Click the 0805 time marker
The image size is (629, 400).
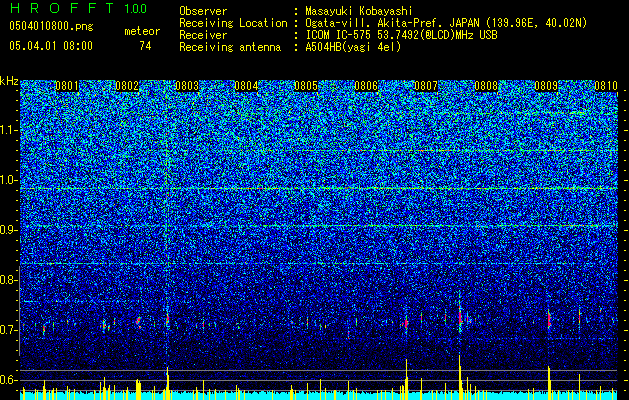[306, 86]
